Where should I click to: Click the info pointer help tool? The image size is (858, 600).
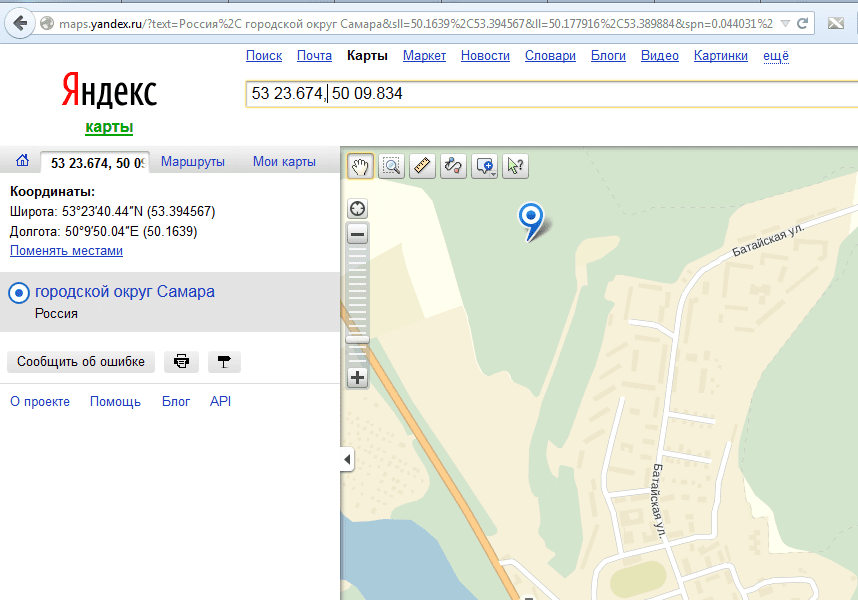[515, 166]
